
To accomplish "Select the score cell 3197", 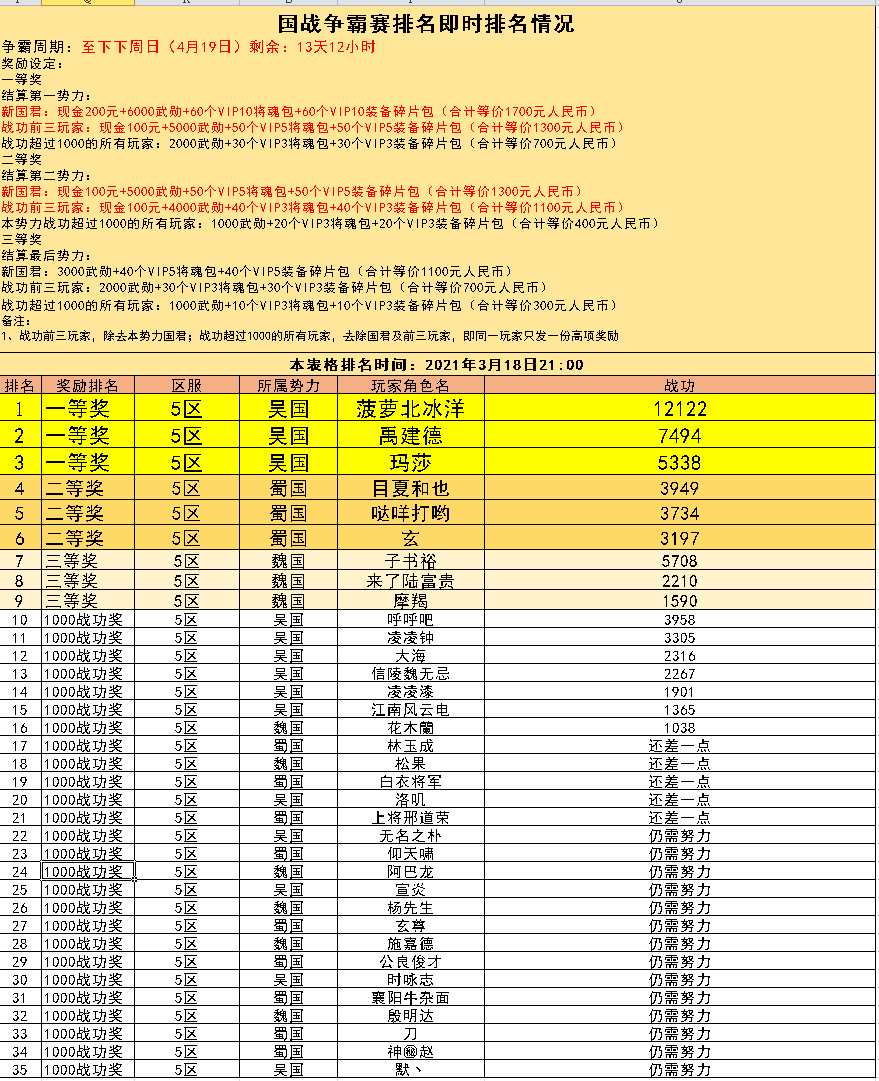I will click(x=680, y=538).
